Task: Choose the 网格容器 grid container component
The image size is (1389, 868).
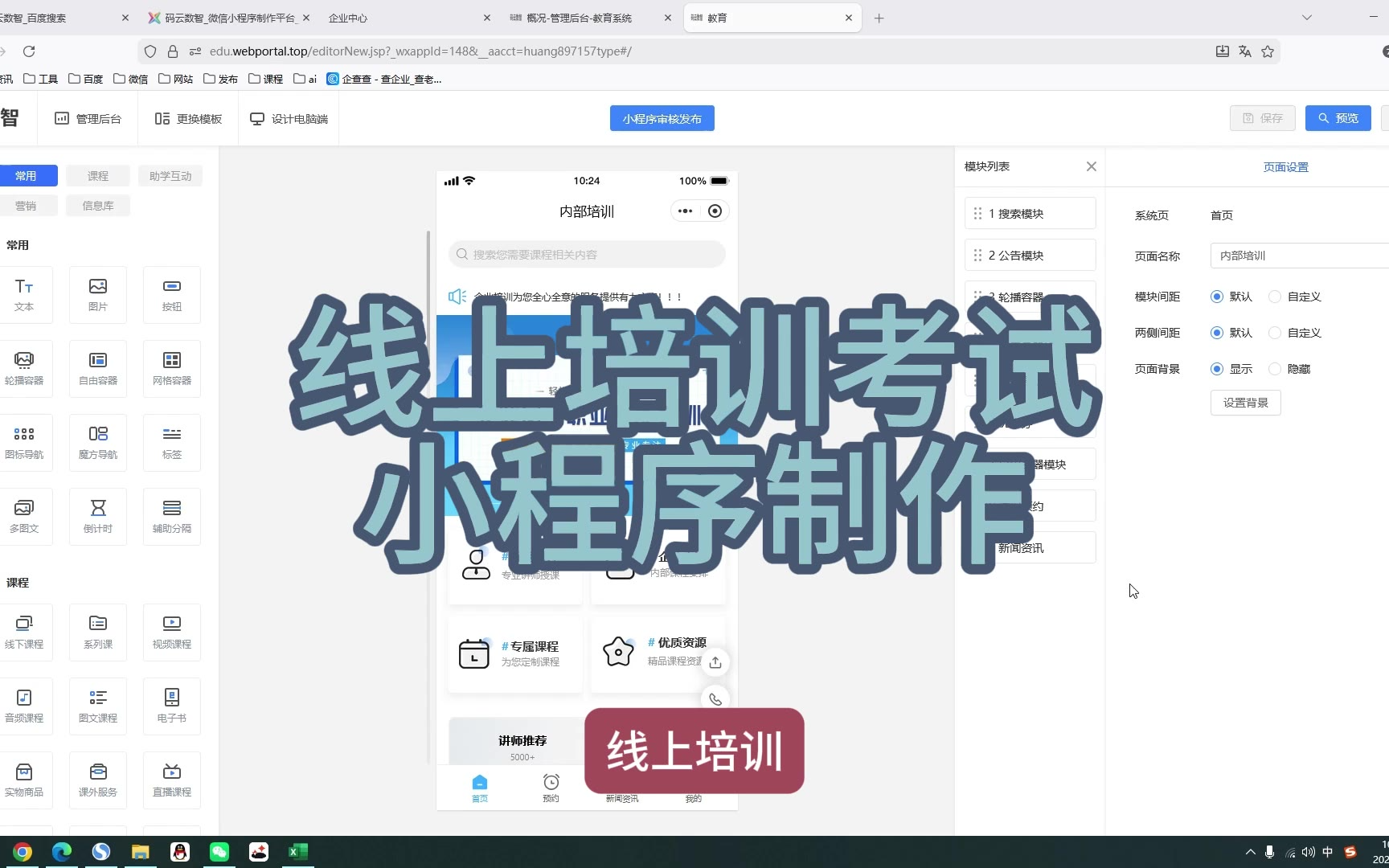Action: click(172, 368)
